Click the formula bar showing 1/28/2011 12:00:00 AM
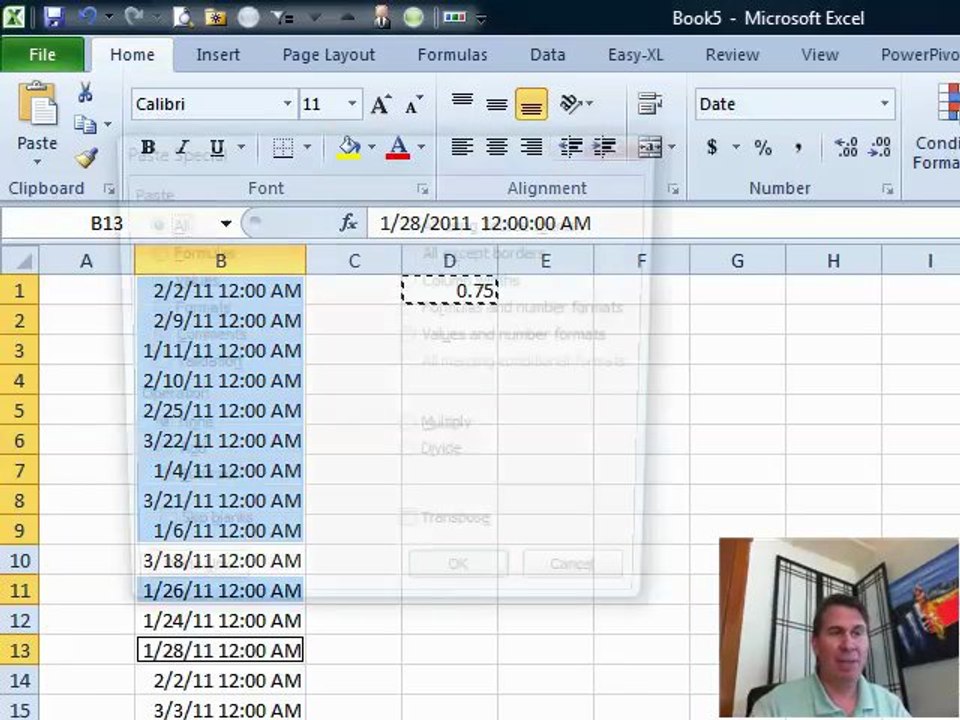This screenshot has width=960, height=720. 664,223
